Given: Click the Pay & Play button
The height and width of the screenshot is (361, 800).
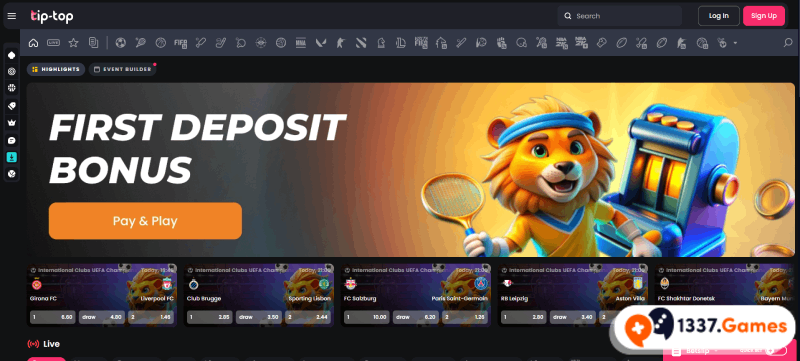Looking at the screenshot, I should click(x=145, y=221).
